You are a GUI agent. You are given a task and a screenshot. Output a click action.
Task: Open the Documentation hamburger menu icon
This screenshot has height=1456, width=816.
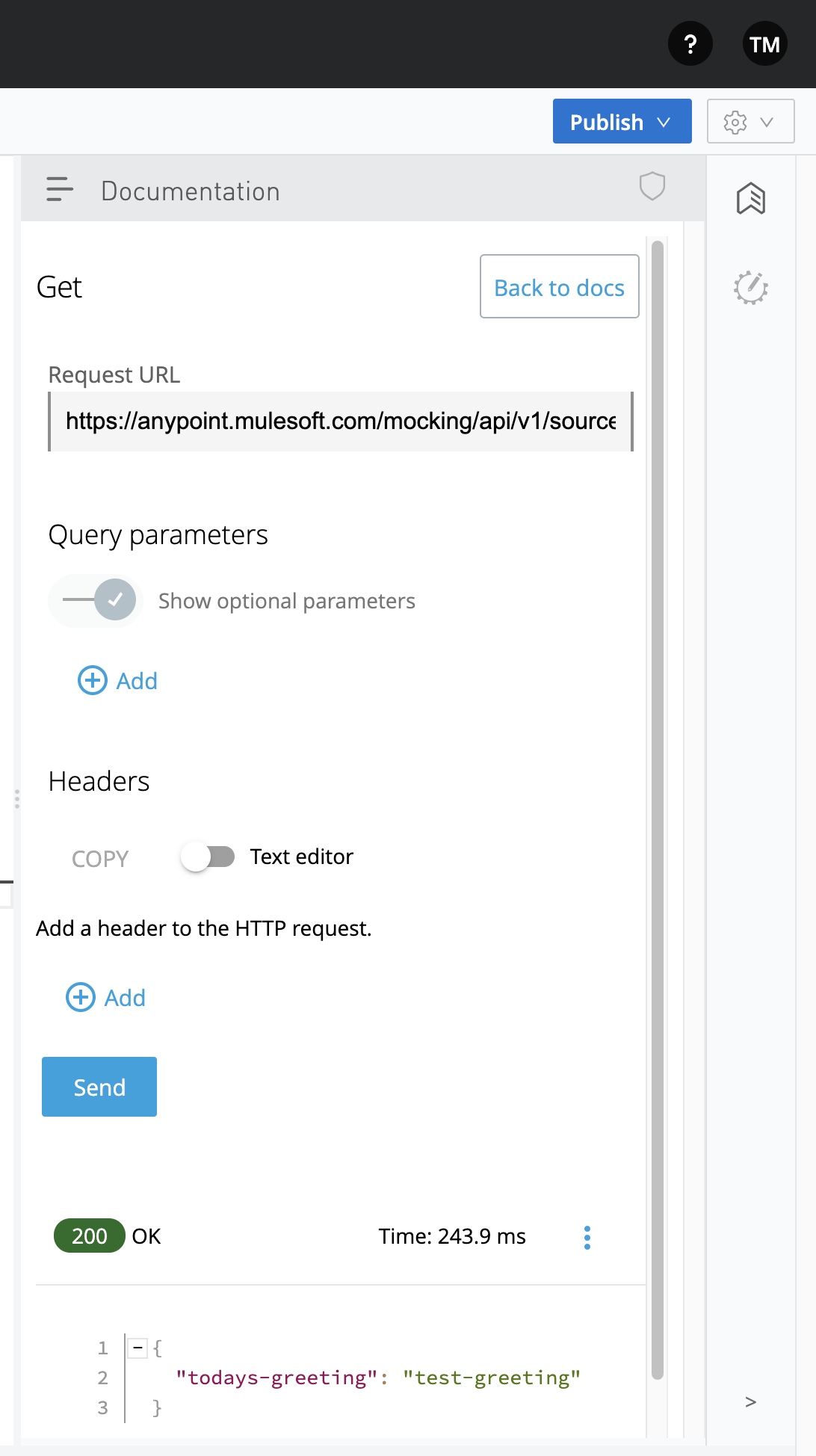coord(60,190)
